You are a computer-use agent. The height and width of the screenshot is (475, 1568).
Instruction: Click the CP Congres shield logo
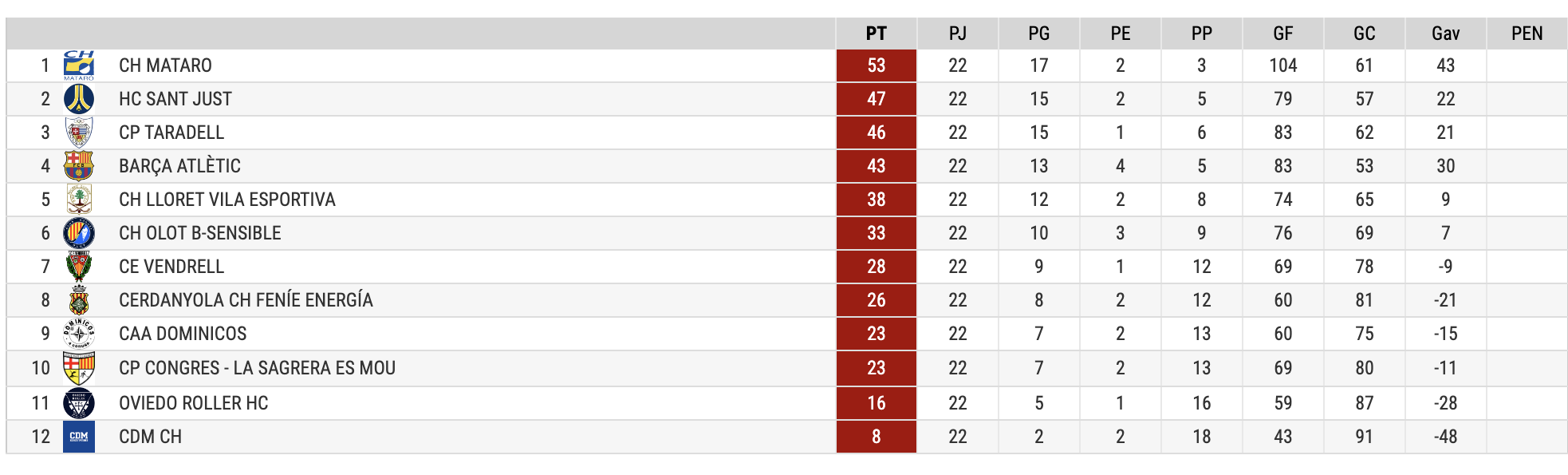79,368
